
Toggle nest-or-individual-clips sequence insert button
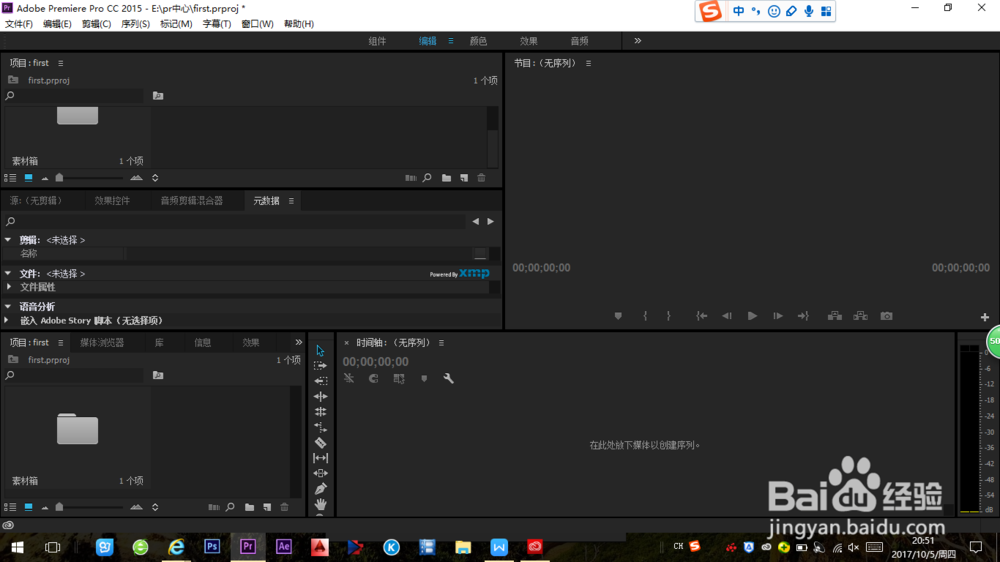[349, 378]
